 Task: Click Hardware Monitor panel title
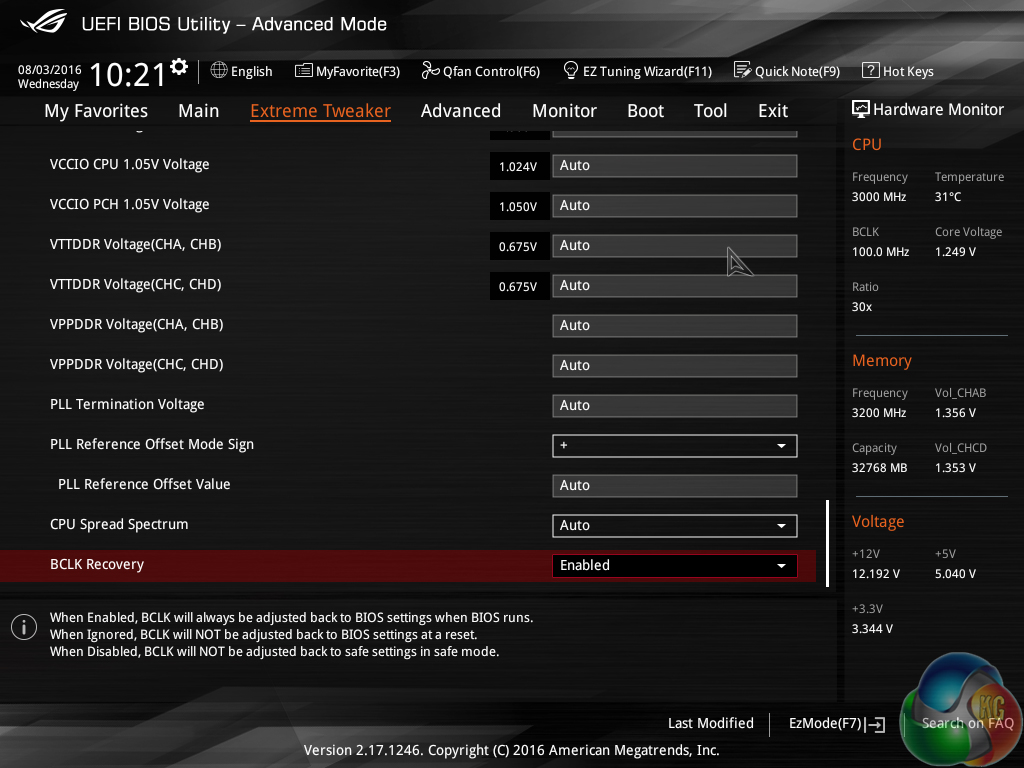[x=938, y=110]
